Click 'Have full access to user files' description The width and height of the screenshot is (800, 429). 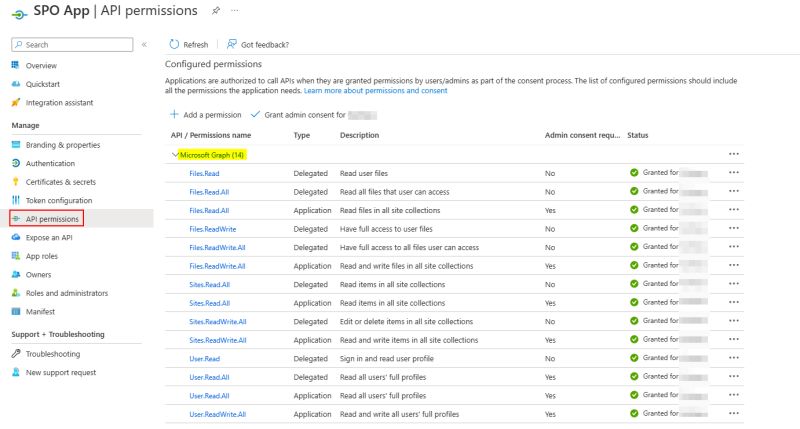386,229
